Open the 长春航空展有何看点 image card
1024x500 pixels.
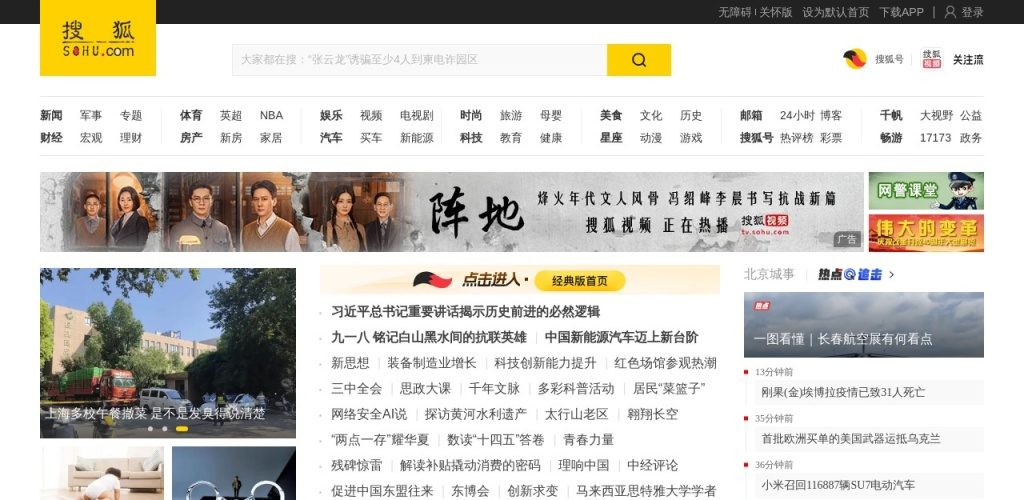point(863,324)
